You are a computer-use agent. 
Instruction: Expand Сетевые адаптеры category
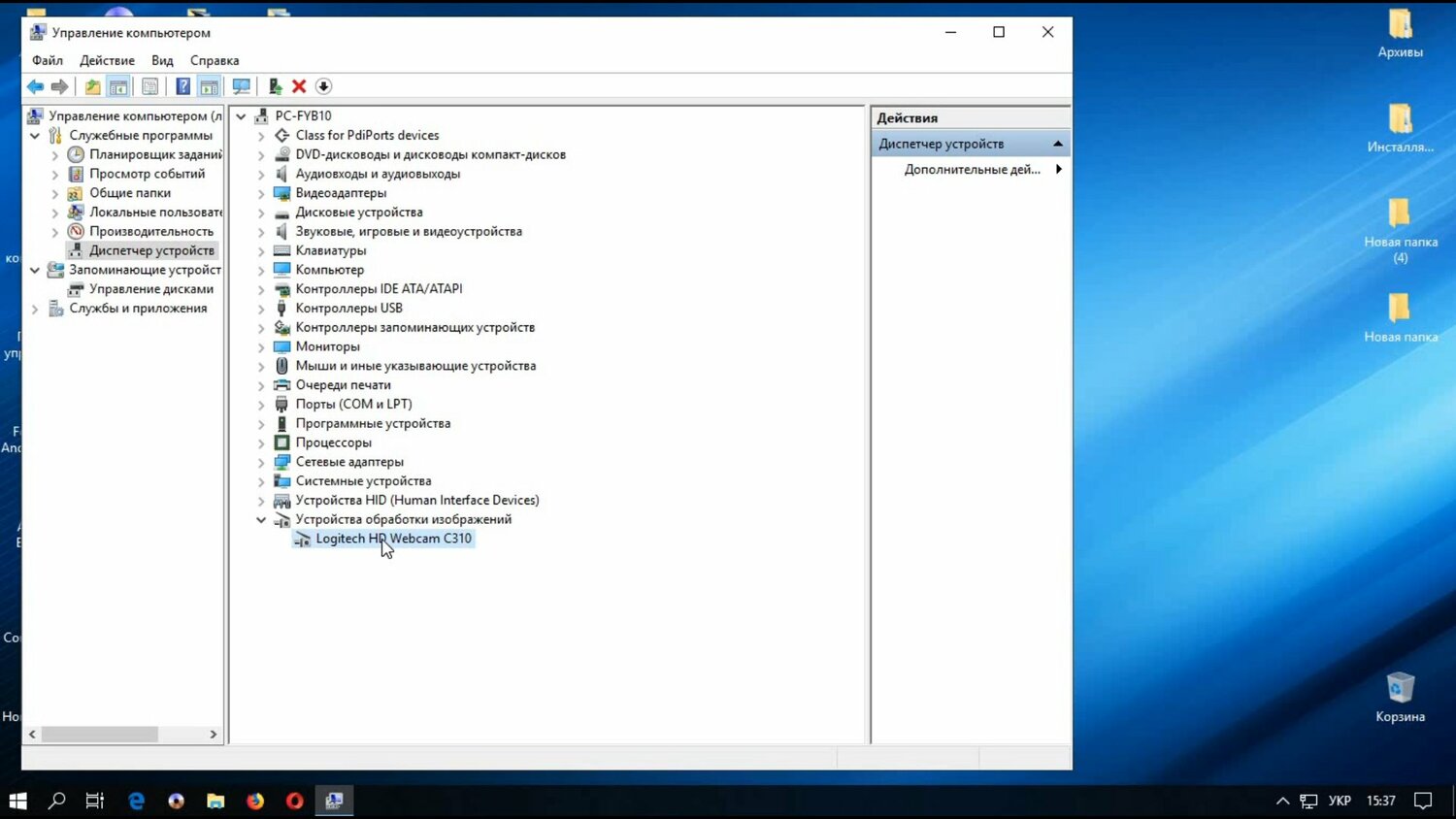click(261, 462)
